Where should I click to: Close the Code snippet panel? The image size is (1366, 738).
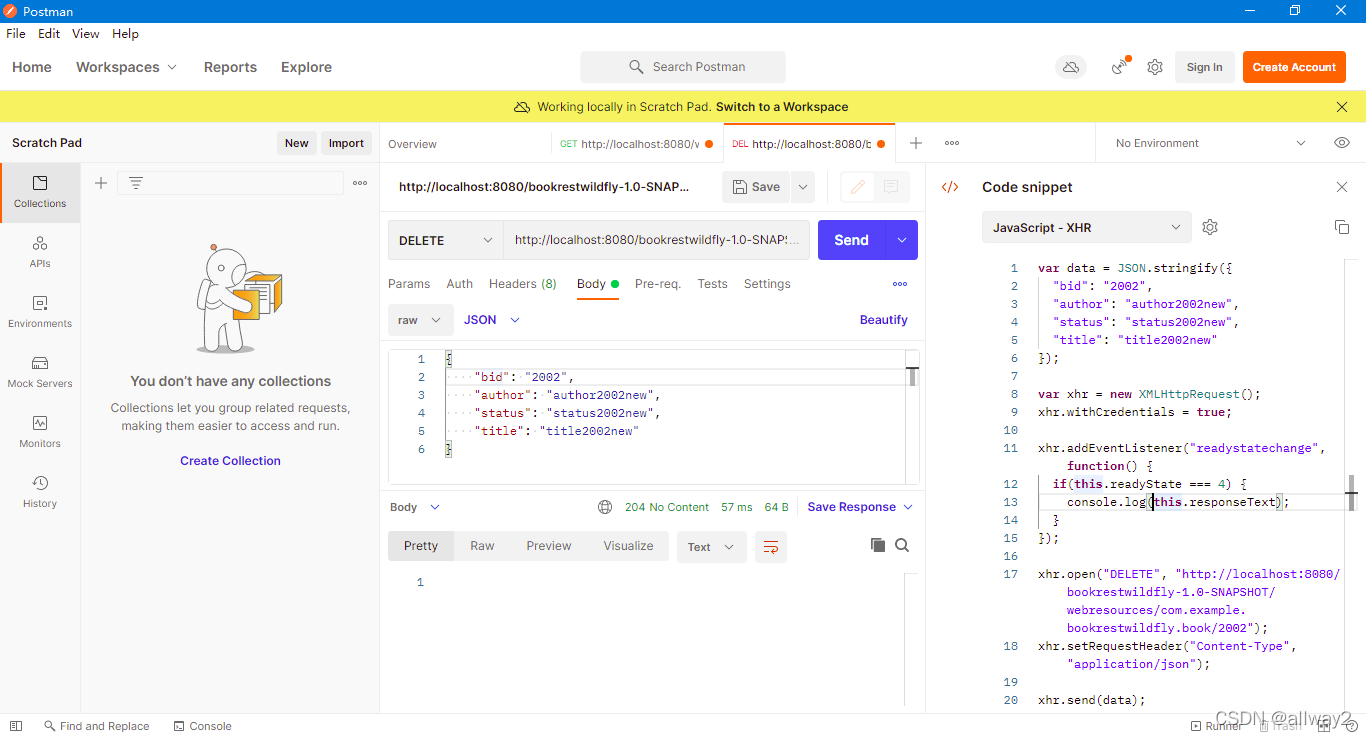[1342, 187]
